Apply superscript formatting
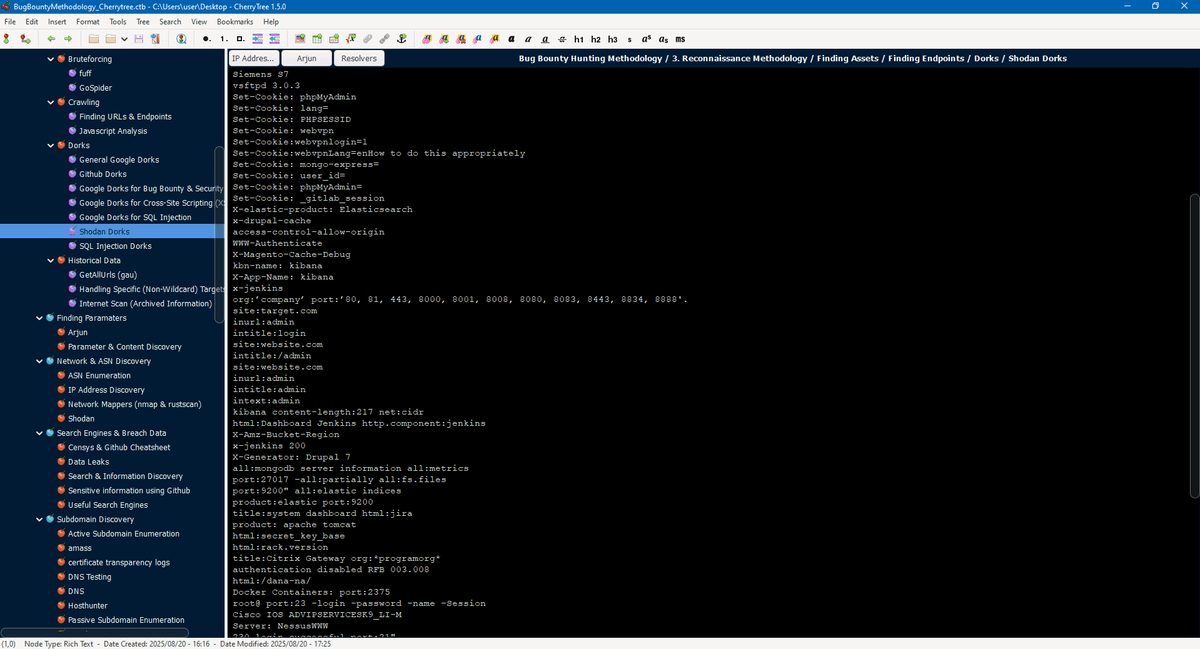1200x649 pixels. 646,39
